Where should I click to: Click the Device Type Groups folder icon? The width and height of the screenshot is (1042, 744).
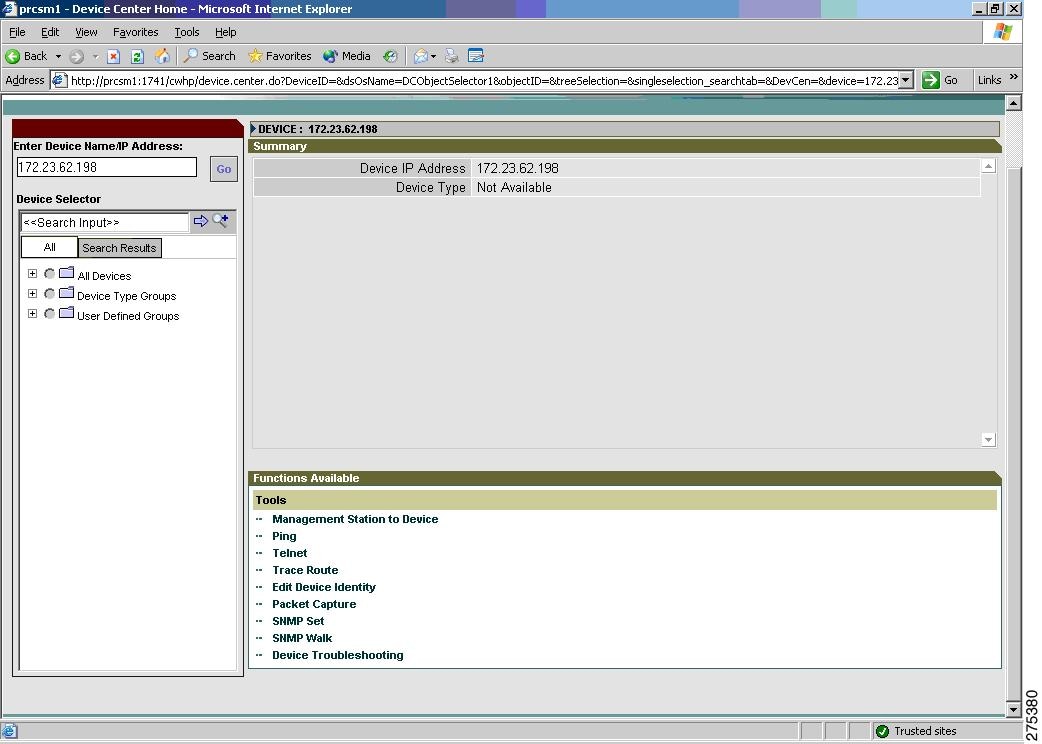click(66, 293)
